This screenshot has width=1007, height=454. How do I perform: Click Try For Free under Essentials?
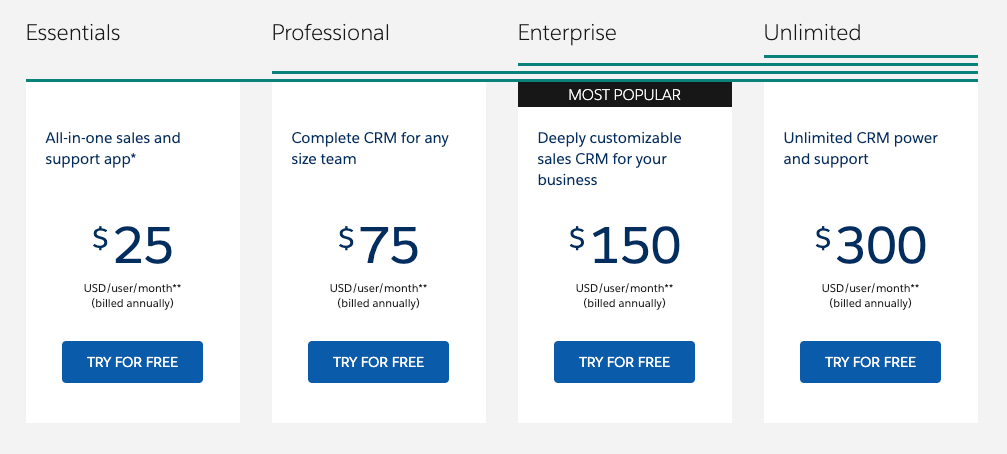(x=132, y=362)
